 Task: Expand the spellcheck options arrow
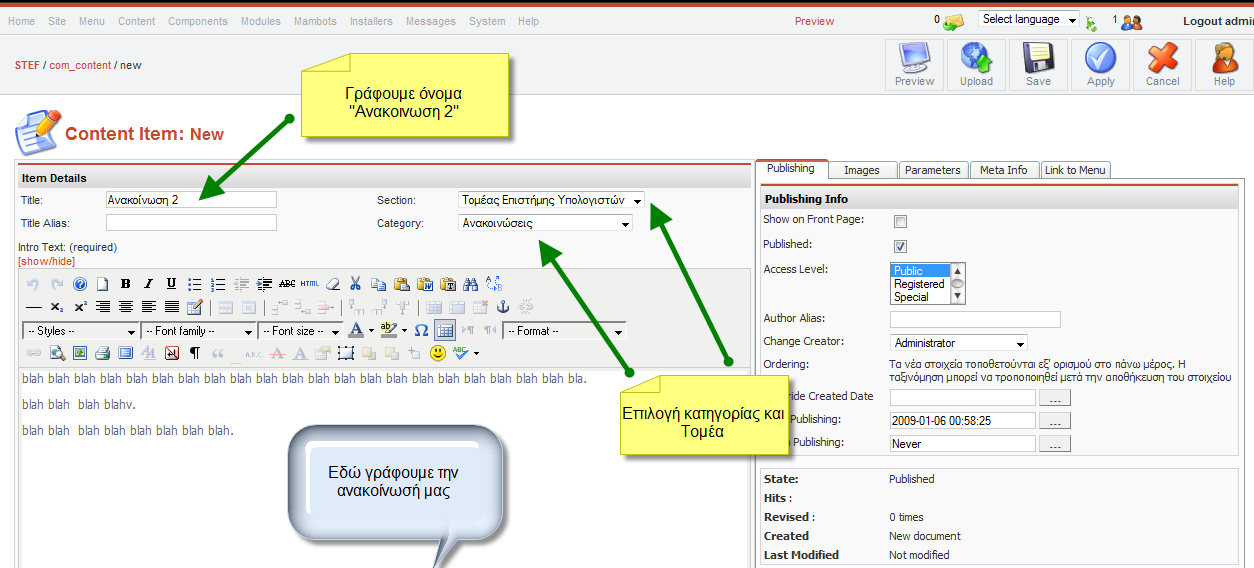pos(476,353)
